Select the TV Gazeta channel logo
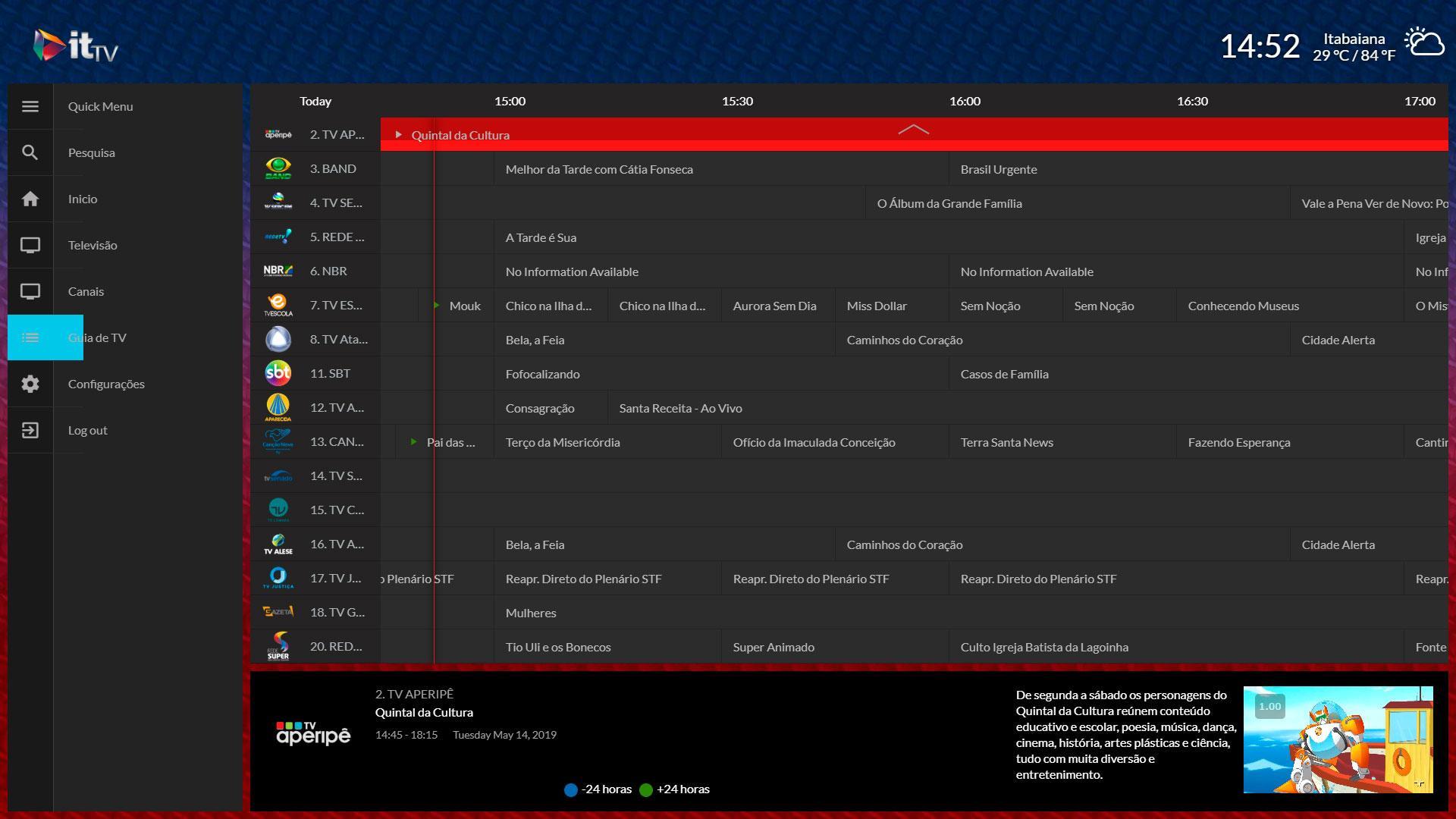Viewport: 1456px width, 819px height. click(x=278, y=611)
